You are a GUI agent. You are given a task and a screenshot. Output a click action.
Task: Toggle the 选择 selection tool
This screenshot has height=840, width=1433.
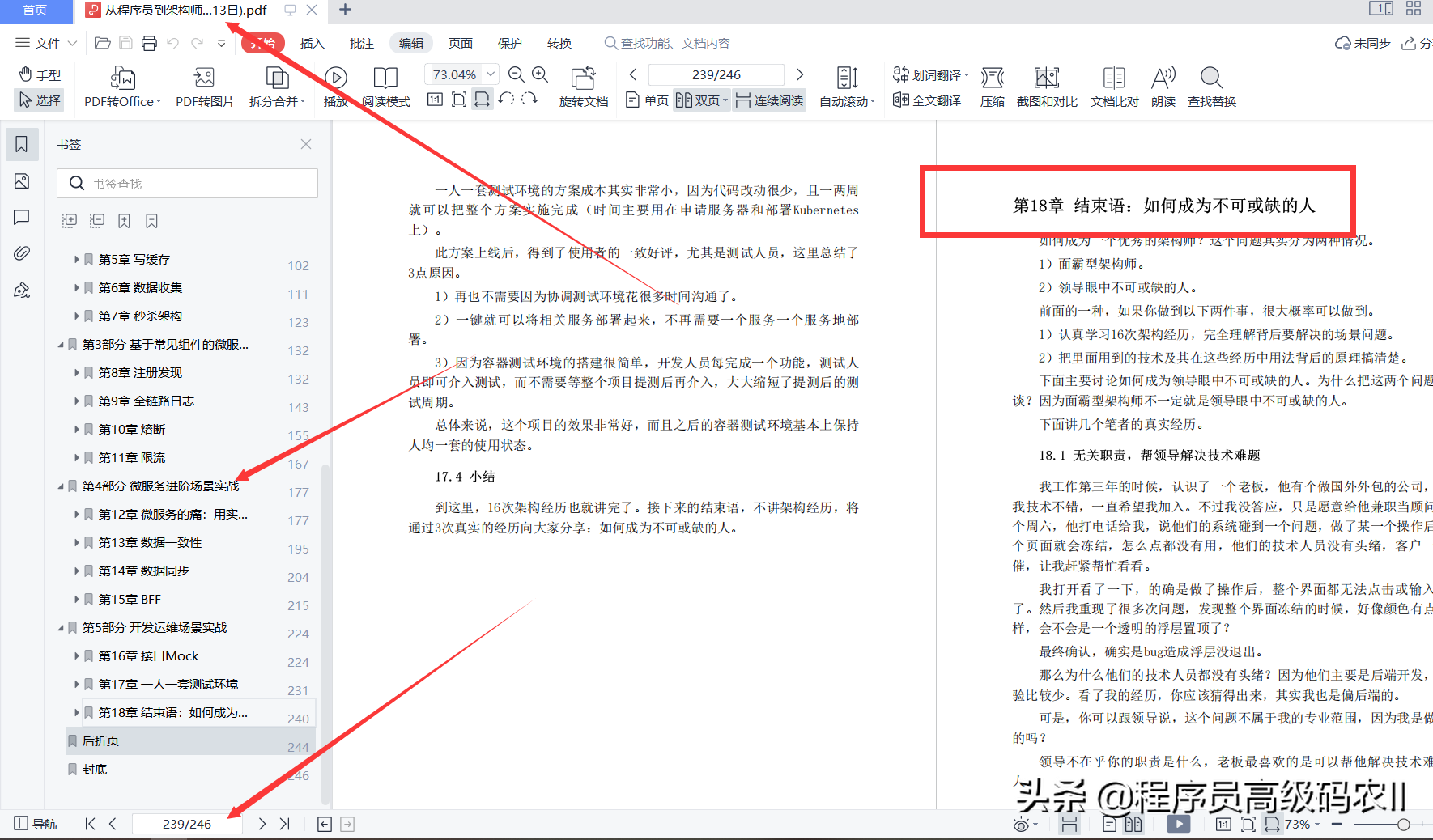click(40, 100)
